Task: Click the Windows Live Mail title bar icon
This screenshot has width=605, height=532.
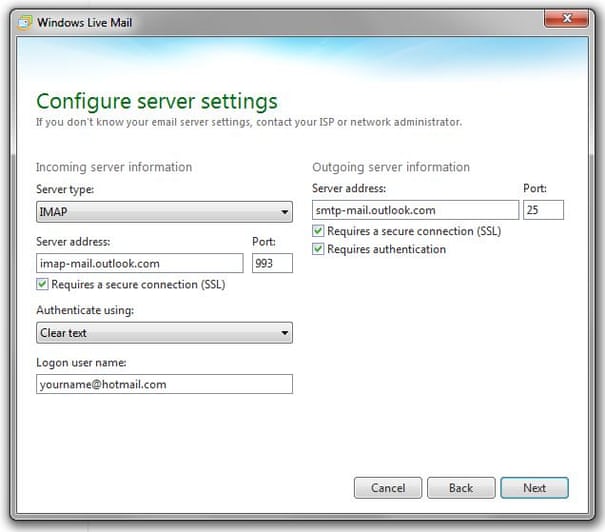Action: click(x=24, y=22)
